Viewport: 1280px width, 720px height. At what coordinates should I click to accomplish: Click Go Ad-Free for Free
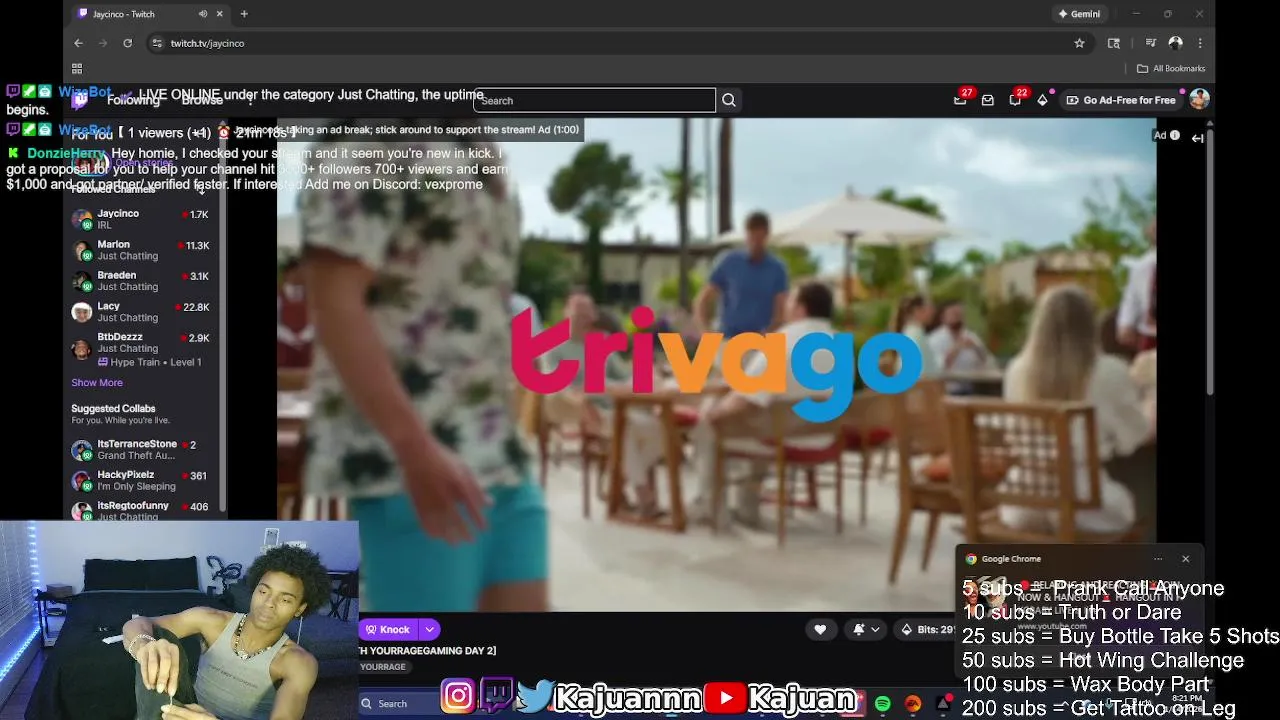pyautogui.click(x=1121, y=100)
